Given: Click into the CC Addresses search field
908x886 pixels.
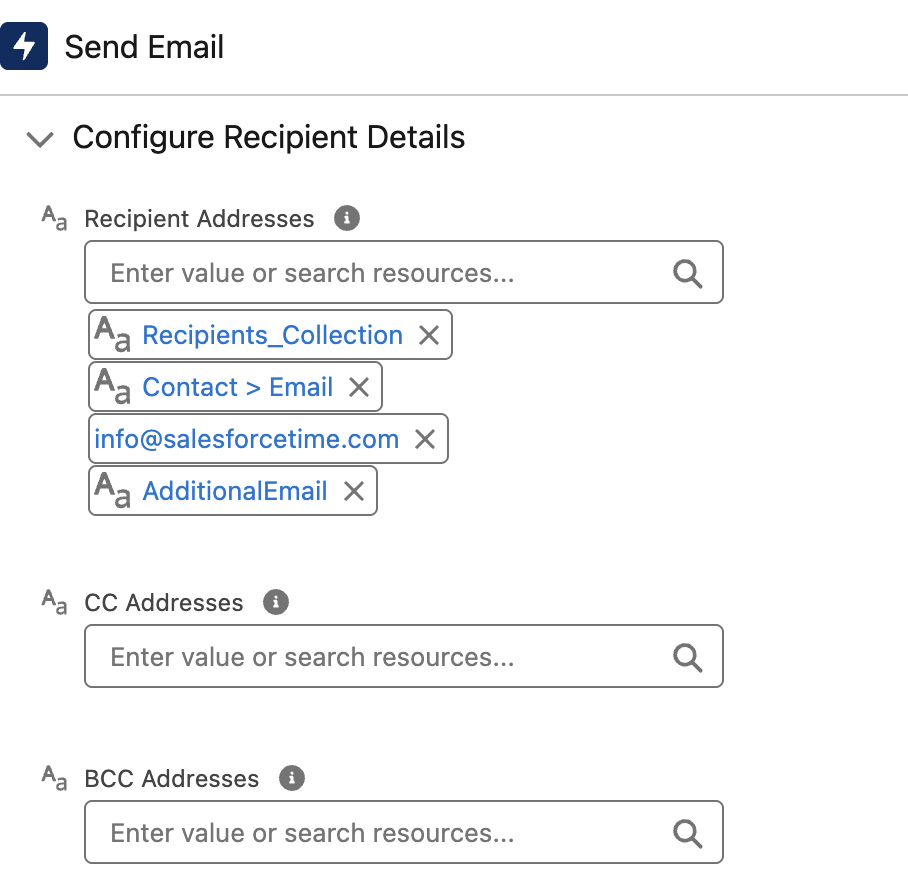Looking at the screenshot, I should point(404,656).
